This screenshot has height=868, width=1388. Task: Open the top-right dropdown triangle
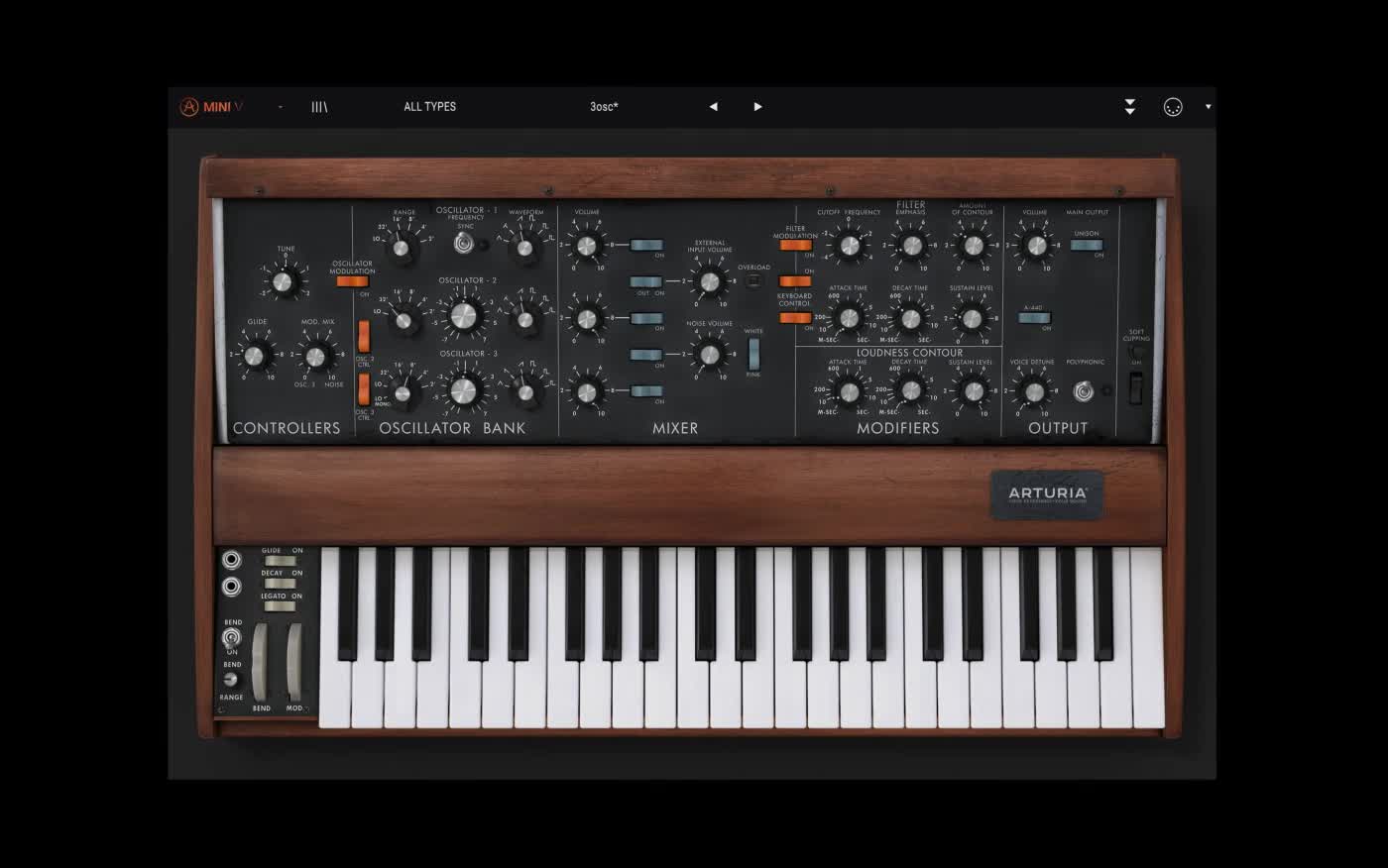pyautogui.click(x=1208, y=107)
